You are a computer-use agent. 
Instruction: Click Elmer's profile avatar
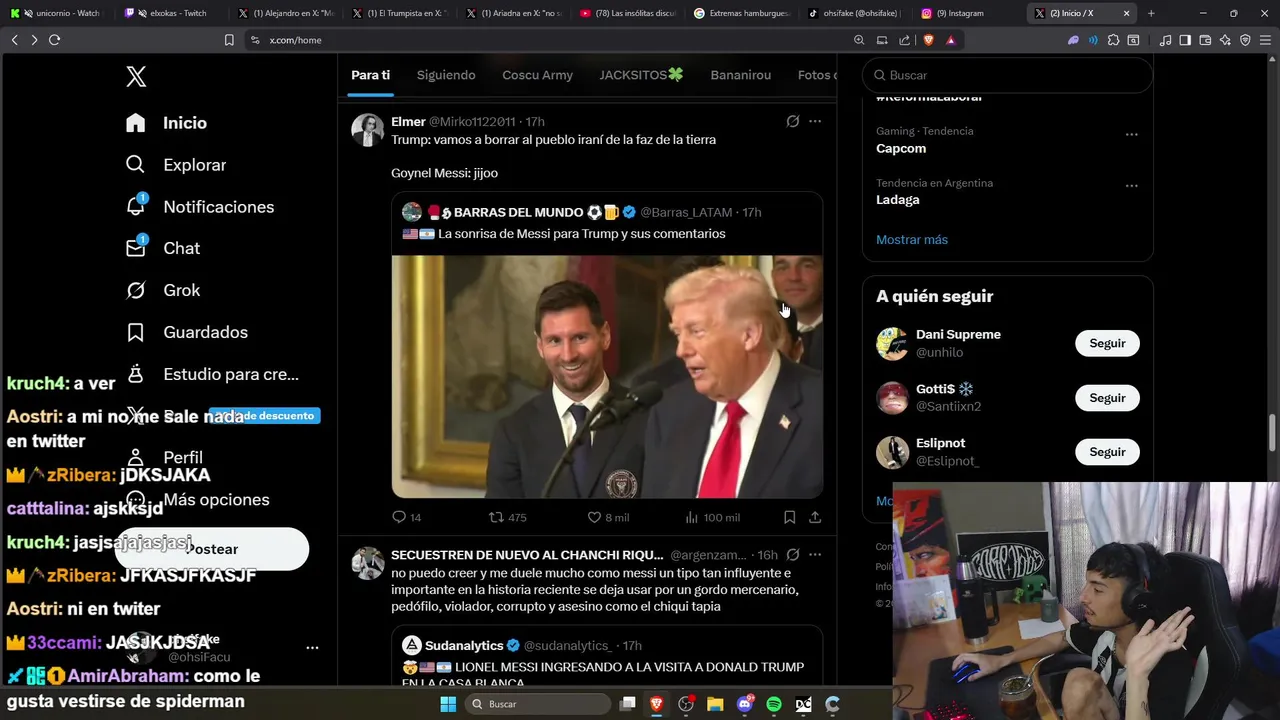click(368, 130)
